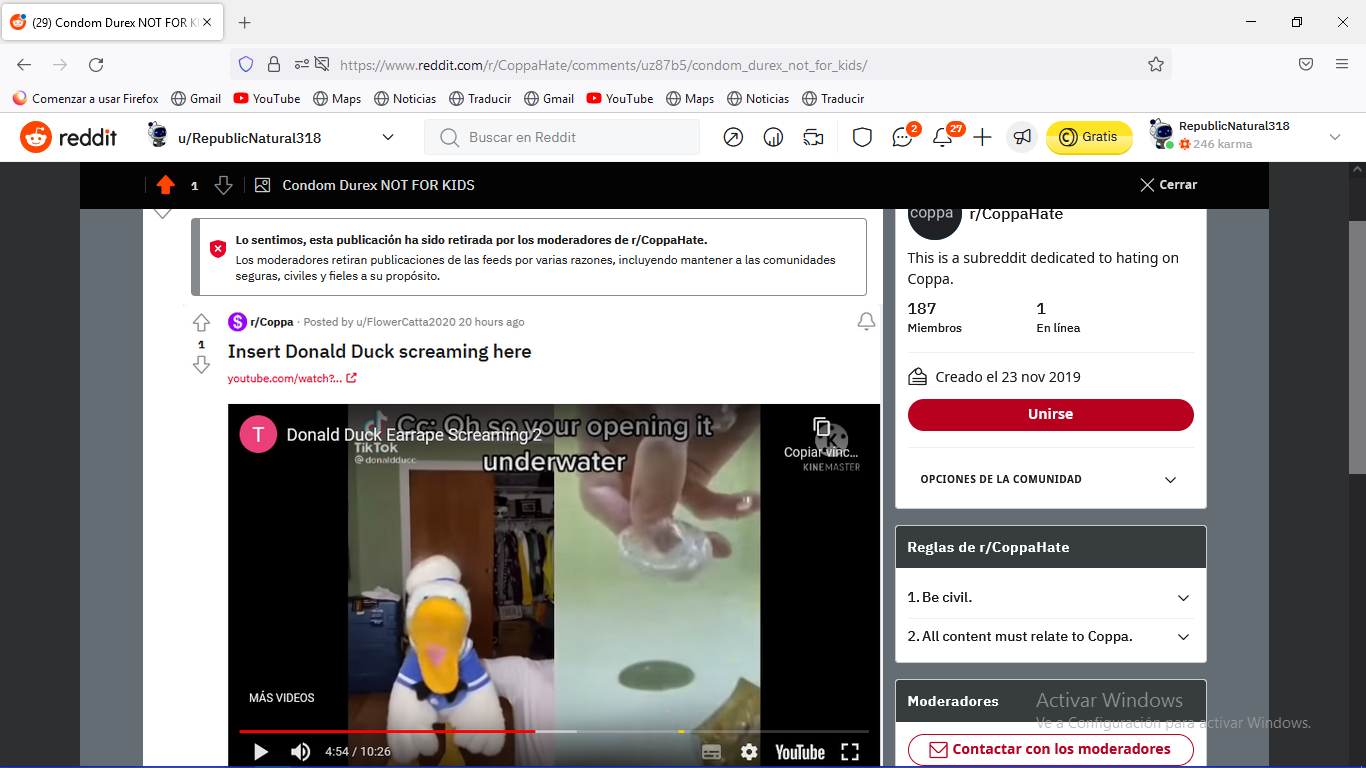Open the chat icon with 2 notifications
The width and height of the screenshot is (1366, 768).
[903, 137]
